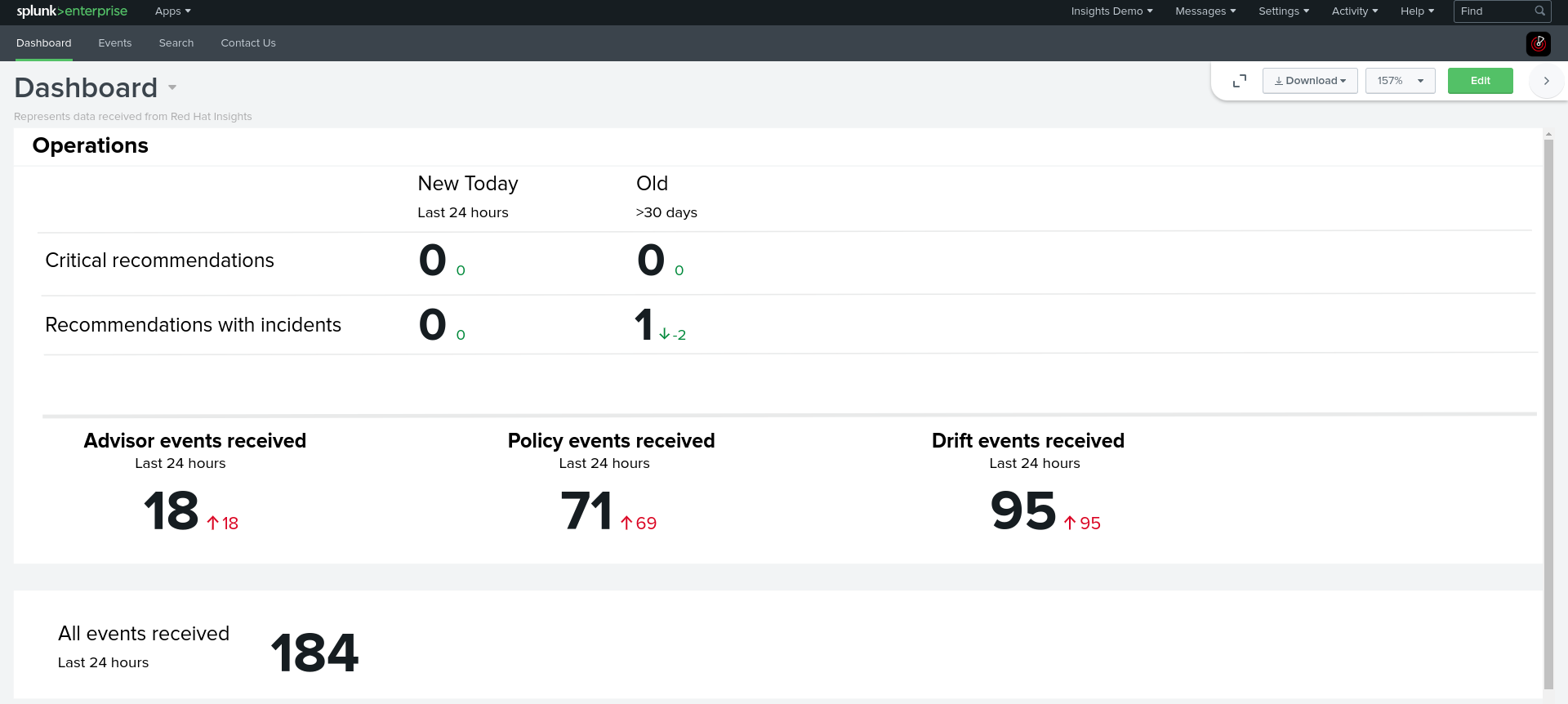Screen dimensions: 1568x704
Task: Click Critical recommendations New Today value
Action: pos(432,261)
